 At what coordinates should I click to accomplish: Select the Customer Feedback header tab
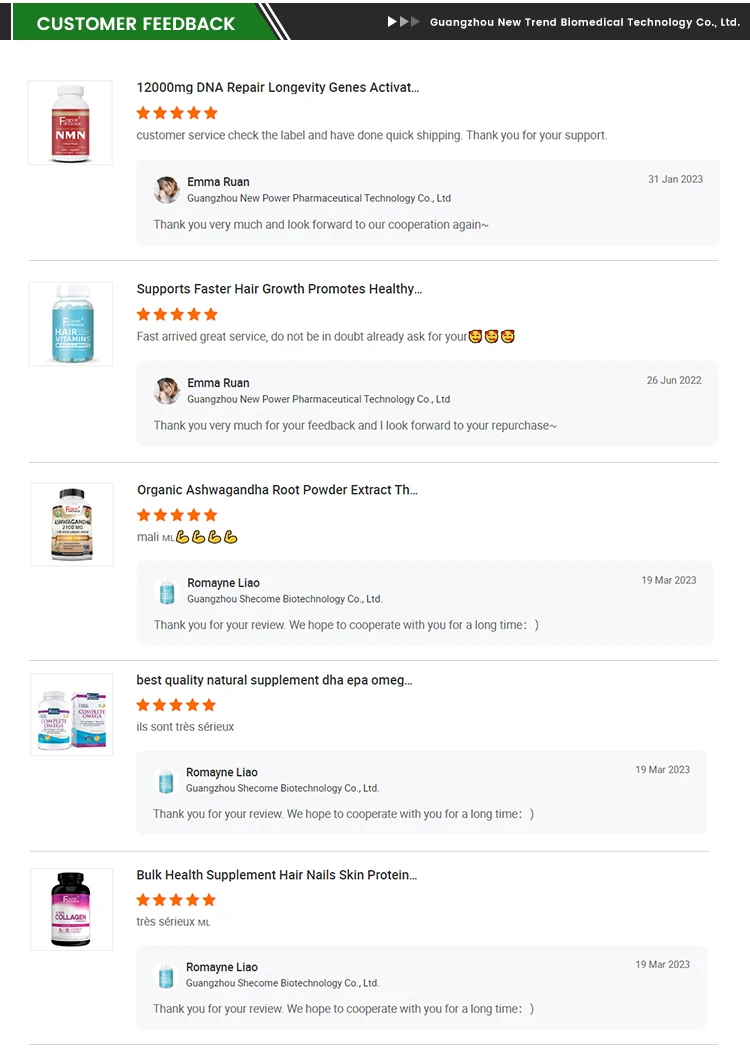[136, 23]
